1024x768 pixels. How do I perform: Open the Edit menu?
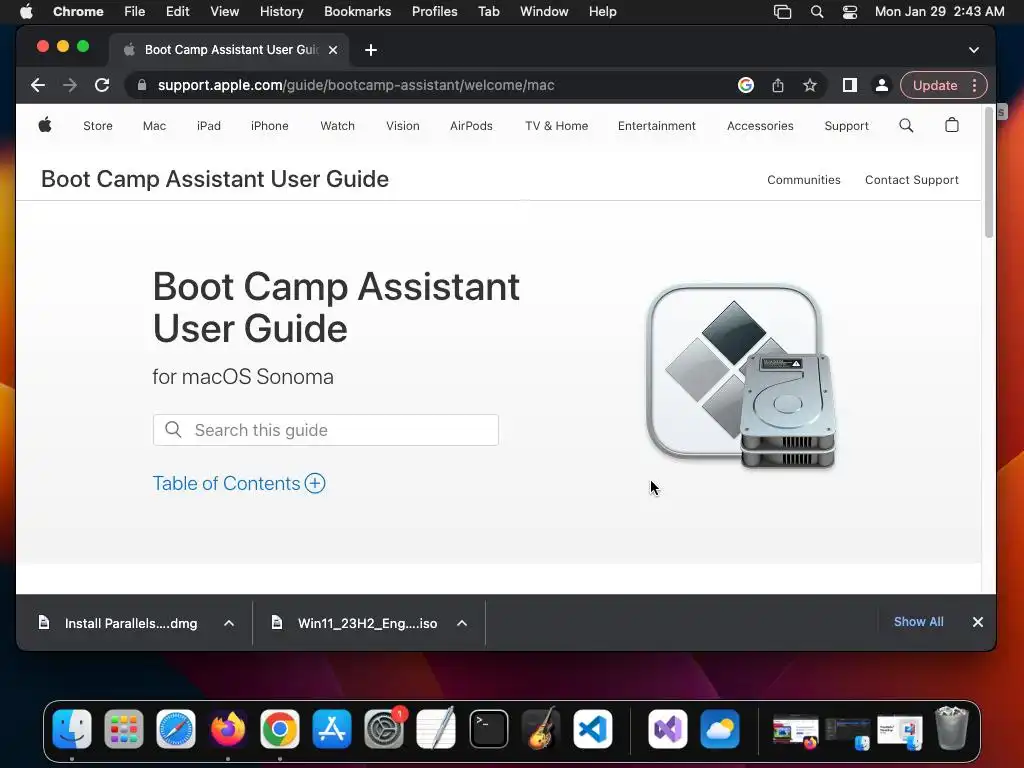[178, 11]
